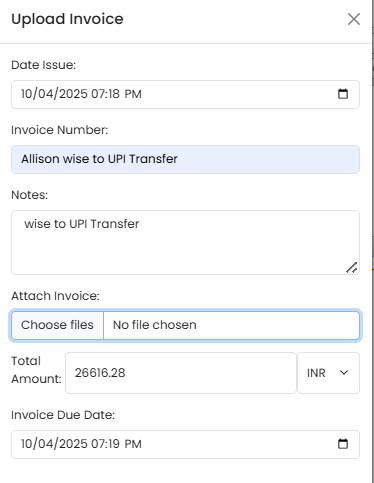374x483 pixels.
Task: Open the Date Issue calendar picker icon
Action: point(343,94)
